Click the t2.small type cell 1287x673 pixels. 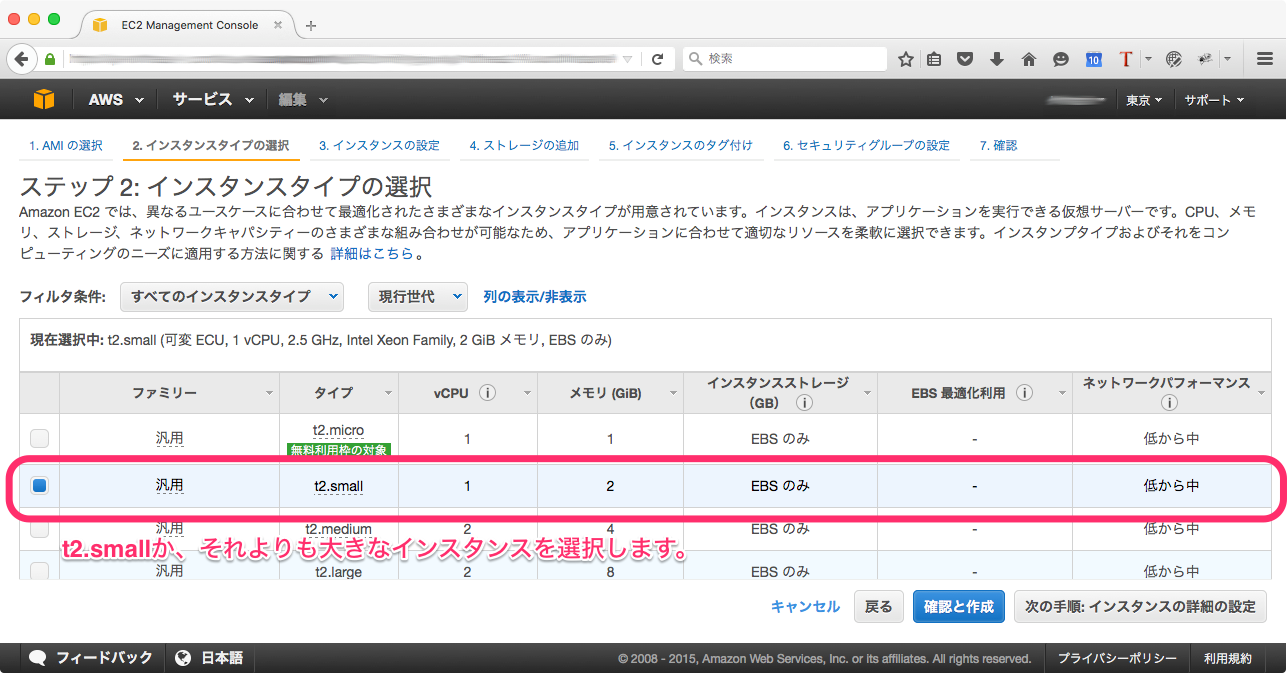(339, 486)
